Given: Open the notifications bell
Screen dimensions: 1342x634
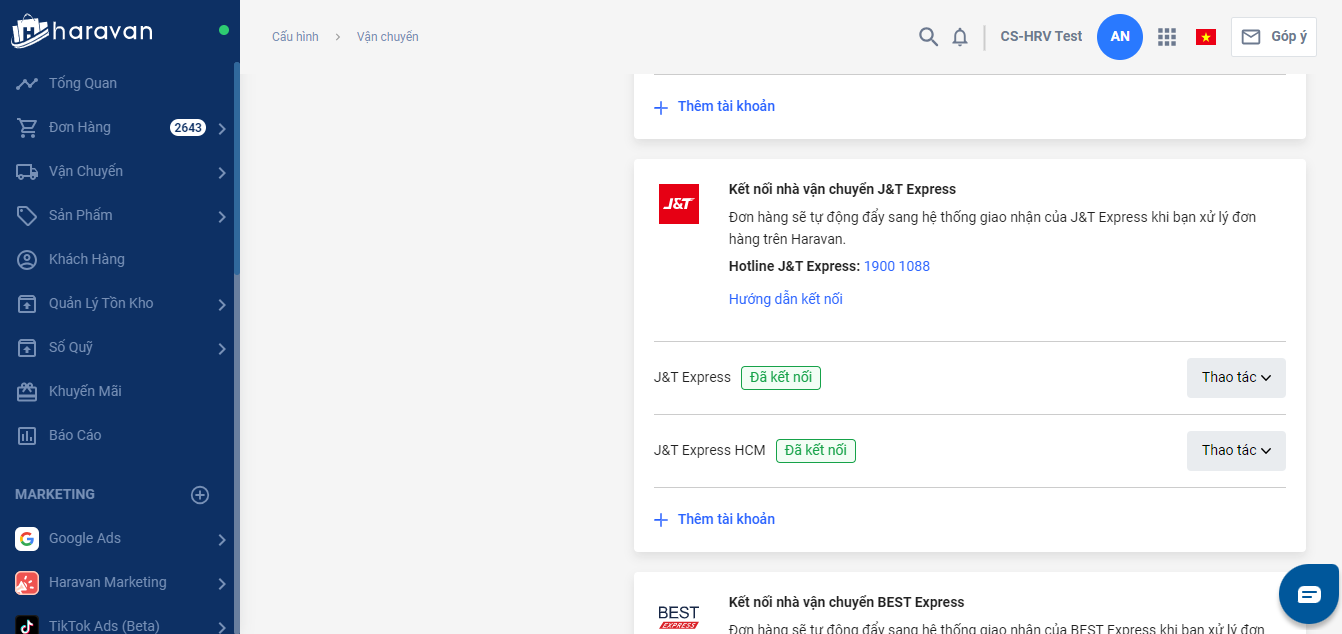Looking at the screenshot, I should click(960, 37).
